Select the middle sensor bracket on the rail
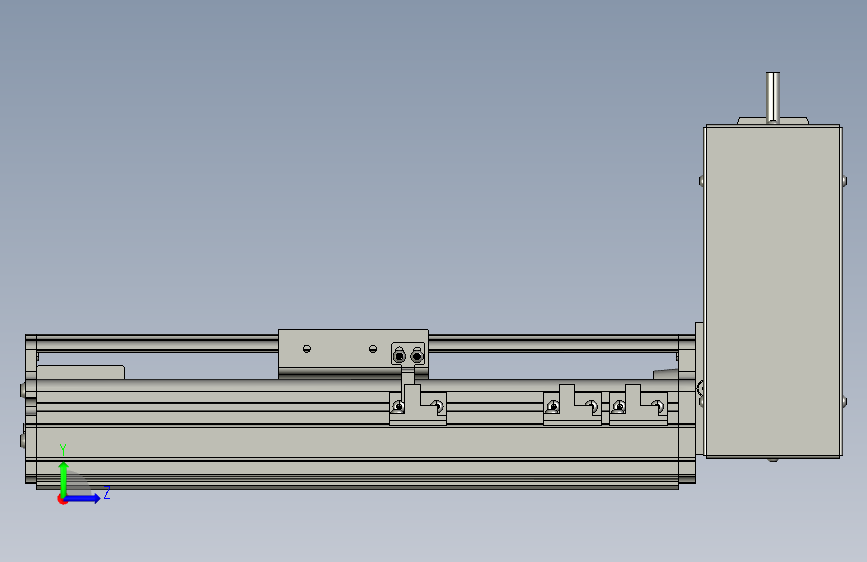Image resolution: width=867 pixels, height=562 pixels. point(572,405)
